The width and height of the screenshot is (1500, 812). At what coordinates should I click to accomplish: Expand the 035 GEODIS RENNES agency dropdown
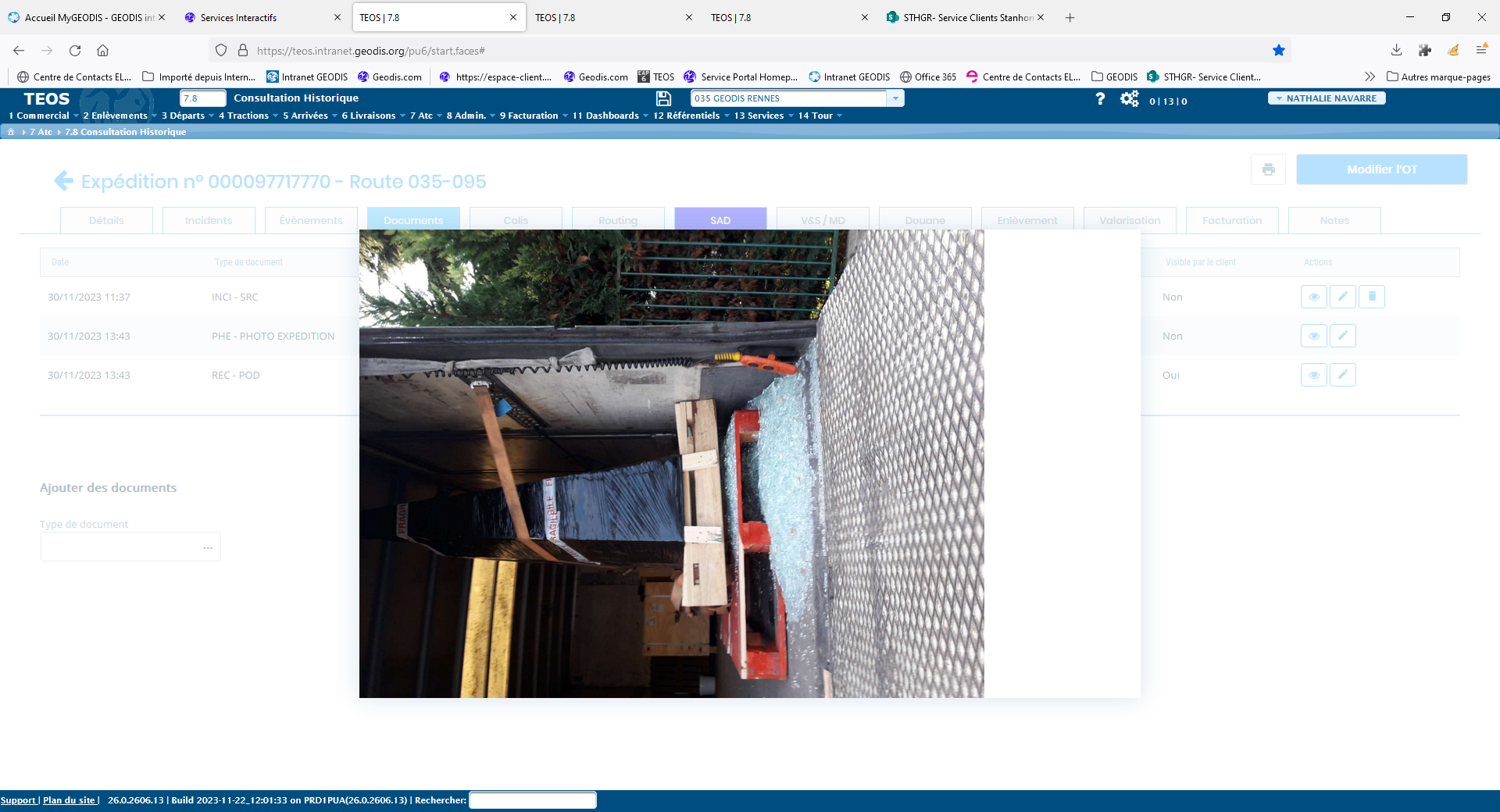pyautogui.click(x=895, y=98)
